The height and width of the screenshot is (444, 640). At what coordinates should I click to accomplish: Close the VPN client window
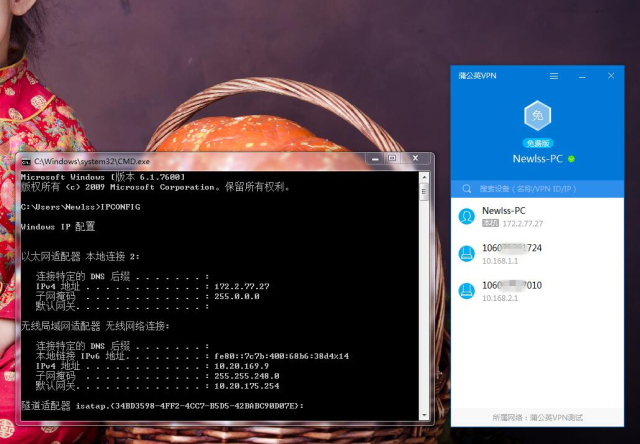pos(610,76)
